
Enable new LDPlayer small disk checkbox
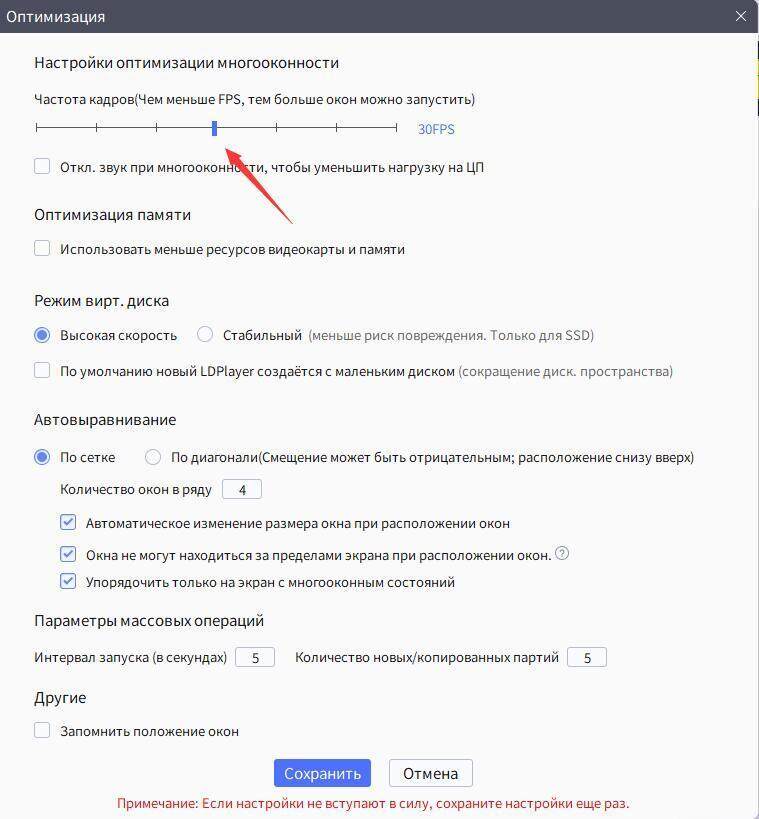[42, 370]
